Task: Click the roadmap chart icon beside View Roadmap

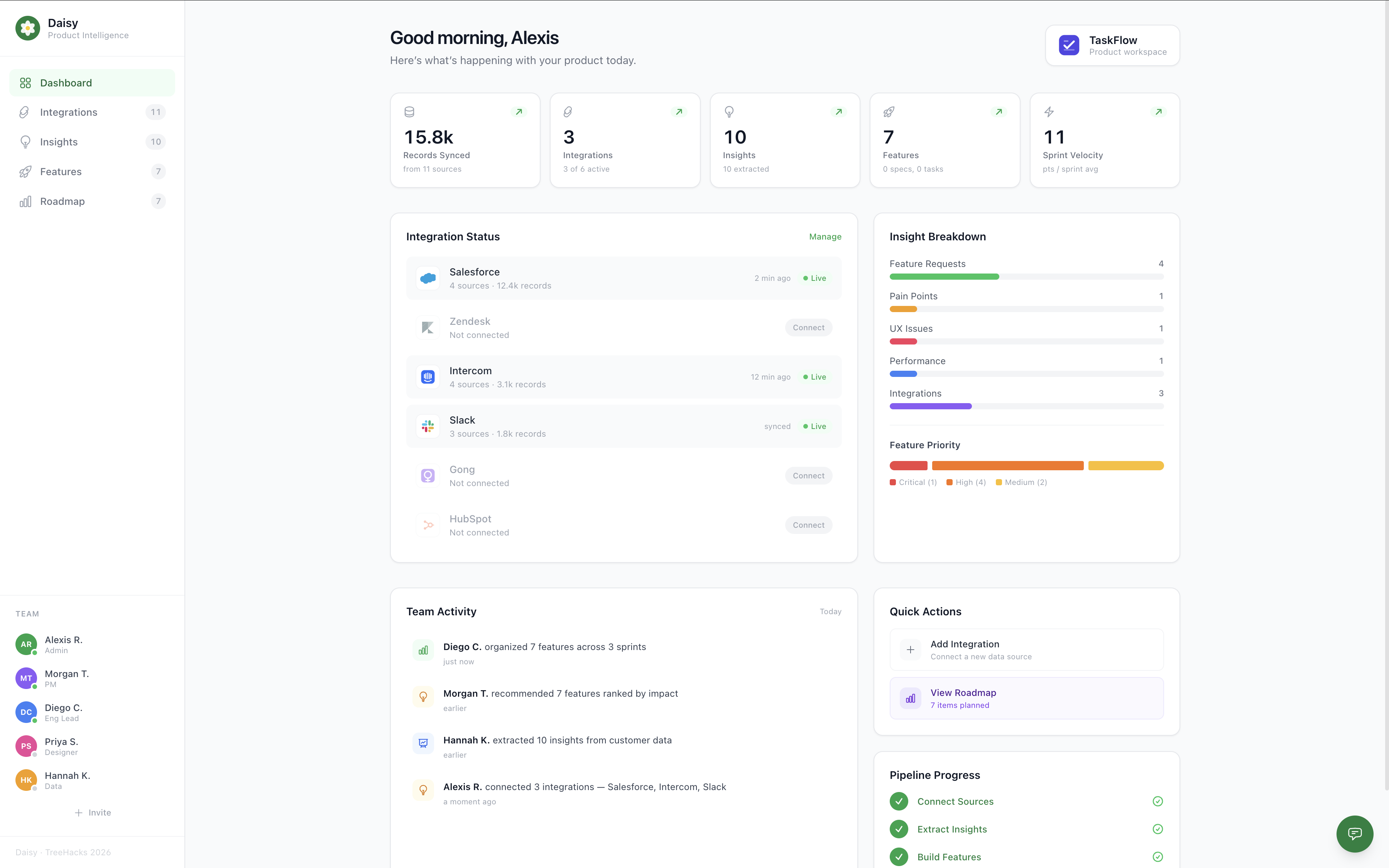Action: coord(910,699)
